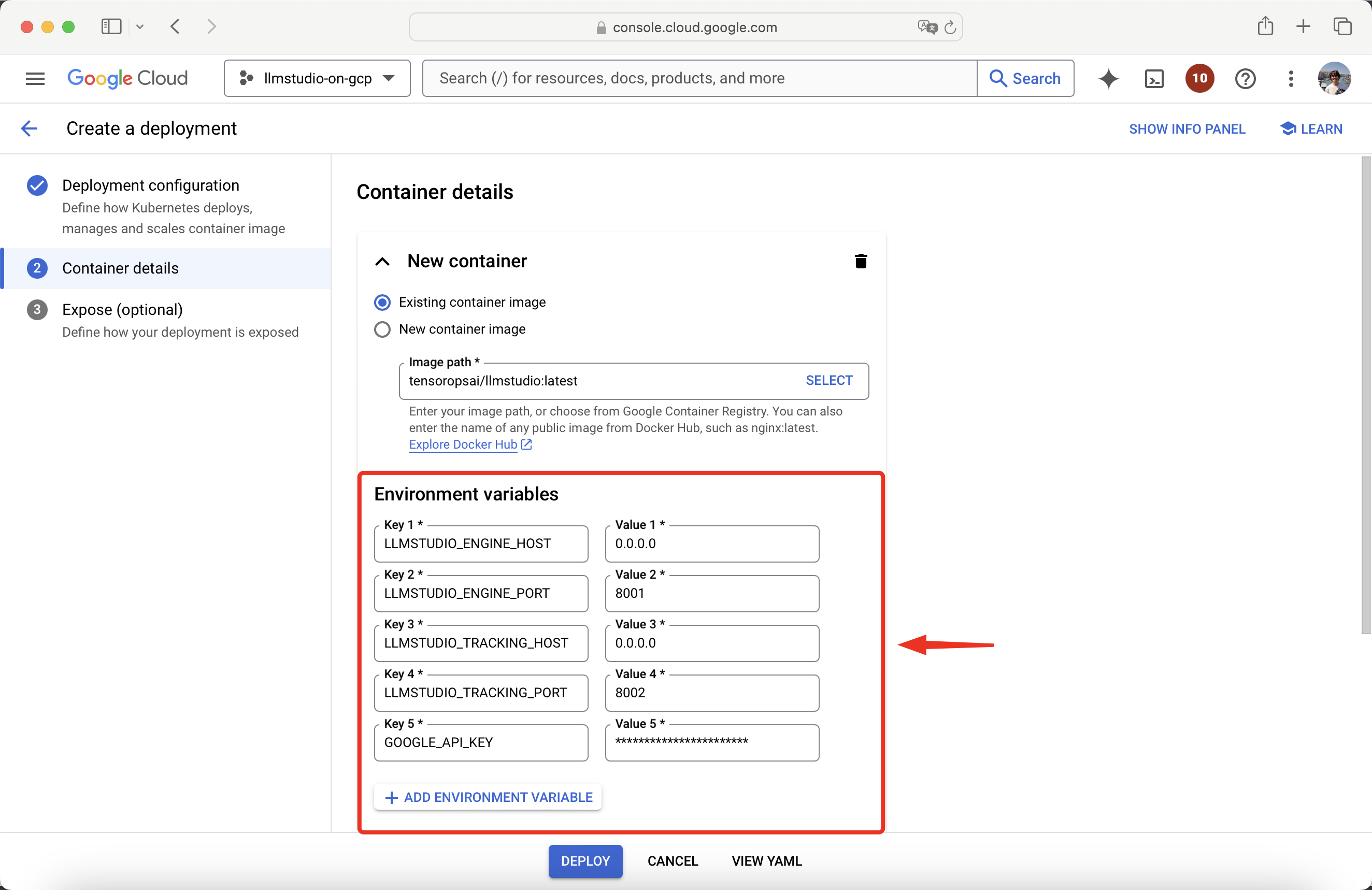This screenshot has height=890, width=1372.
Task: Collapse the New container section
Action: pos(382,262)
